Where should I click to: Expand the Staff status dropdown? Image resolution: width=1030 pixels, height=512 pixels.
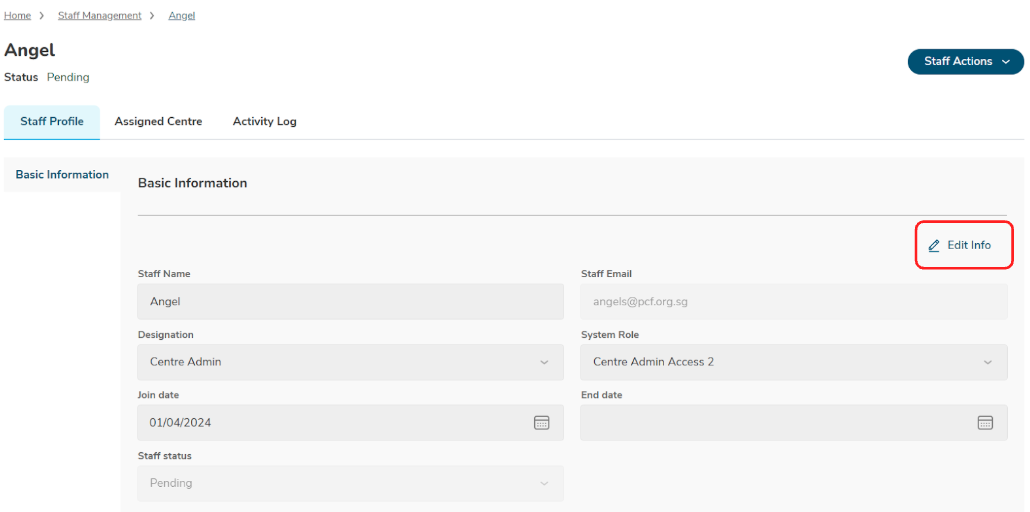[x=350, y=483]
